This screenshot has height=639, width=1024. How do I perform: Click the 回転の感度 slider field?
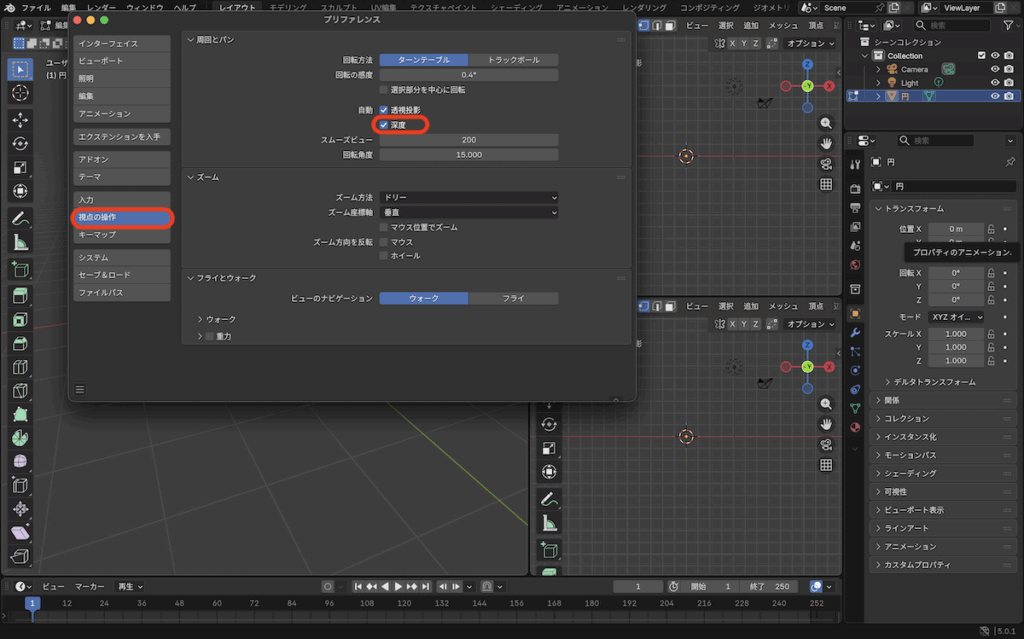coord(468,75)
